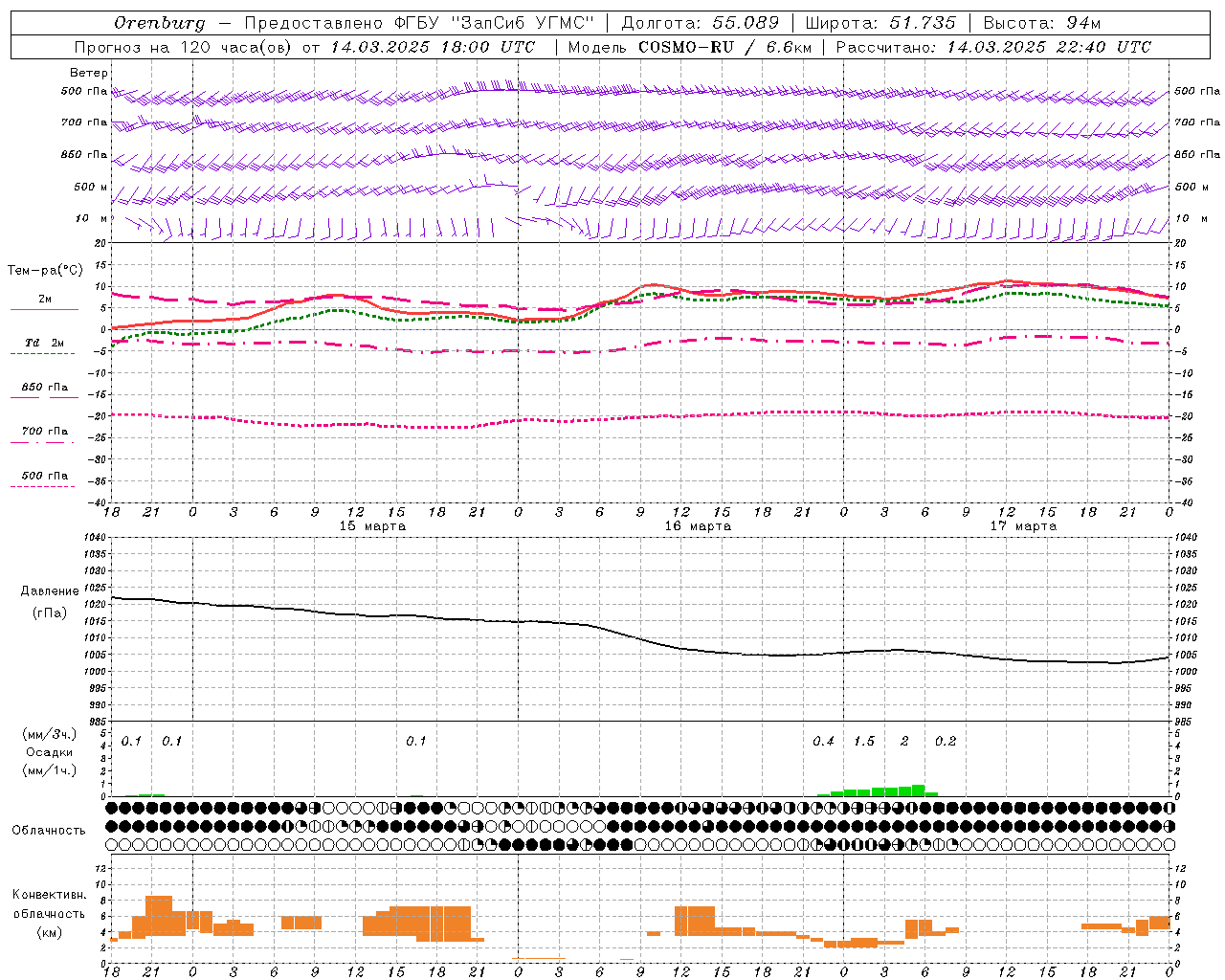Click the '0.4' precipitation amount
This screenshot has height=980, width=1225.
823,742
